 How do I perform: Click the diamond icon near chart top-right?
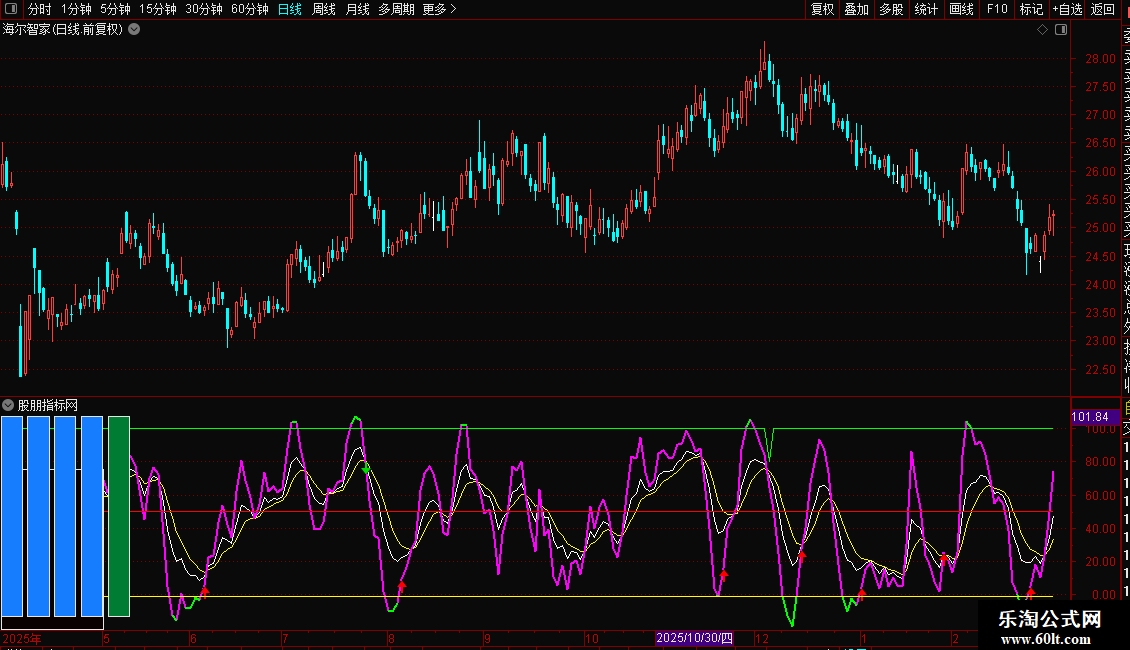point(1042,29)
